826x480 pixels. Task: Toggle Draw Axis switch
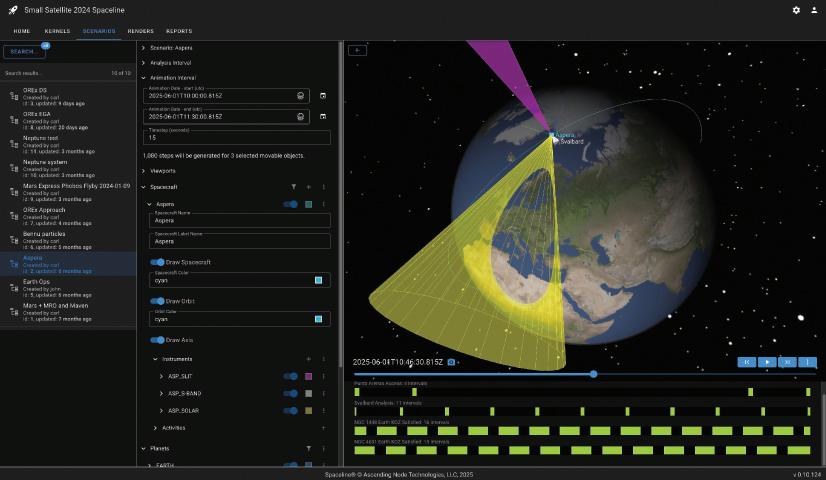(x=158, y=340)
